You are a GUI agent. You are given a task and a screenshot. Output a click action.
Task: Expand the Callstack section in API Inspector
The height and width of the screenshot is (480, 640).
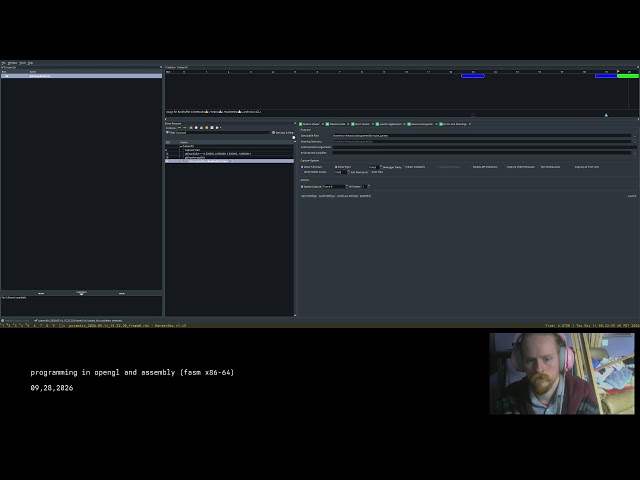pos(81,292)
